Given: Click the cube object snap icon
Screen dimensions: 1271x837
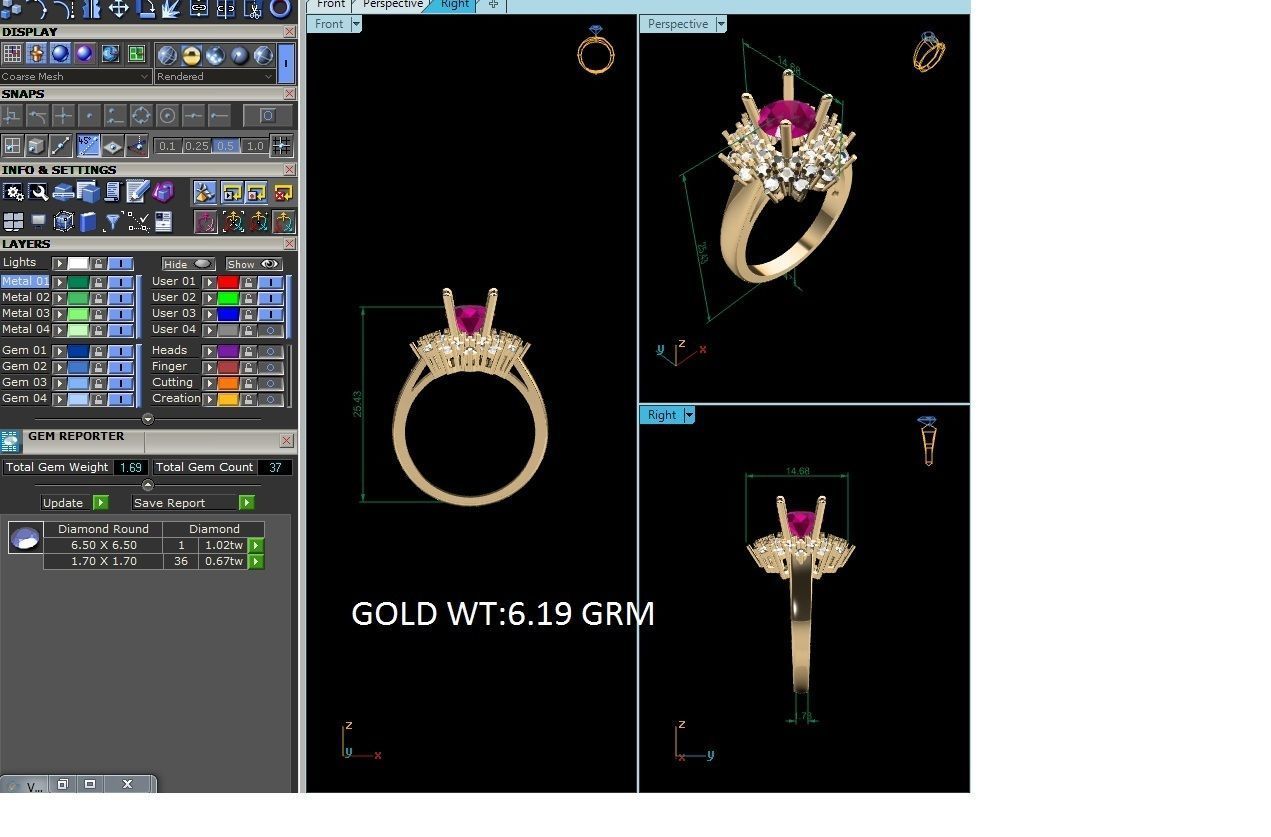Looking at the screenshot, I should 37,146.
